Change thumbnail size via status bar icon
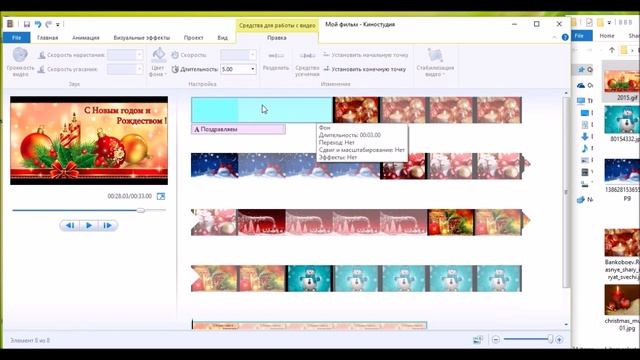640x360 pixels. [x=478, y=340]
